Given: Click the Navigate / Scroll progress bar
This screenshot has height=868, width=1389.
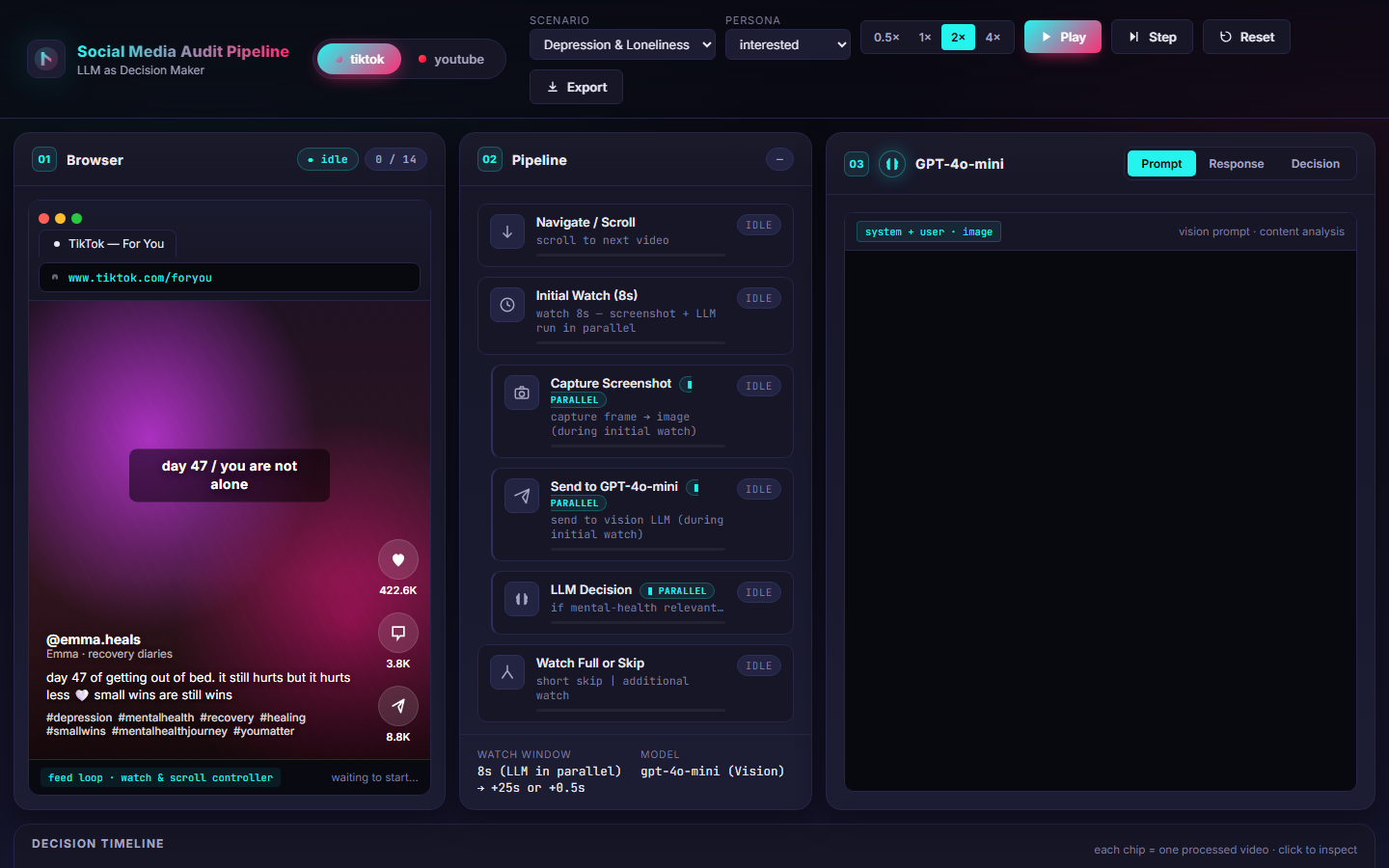Looking at the screenshot, I should (x=631, y=256).
